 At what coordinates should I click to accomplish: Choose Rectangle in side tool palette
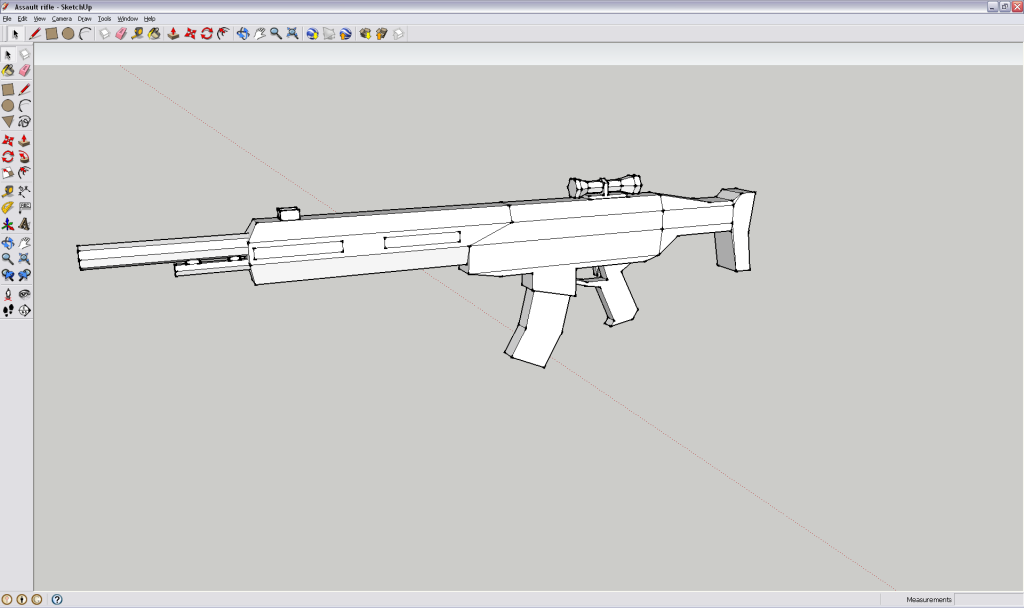coord(8,89)
